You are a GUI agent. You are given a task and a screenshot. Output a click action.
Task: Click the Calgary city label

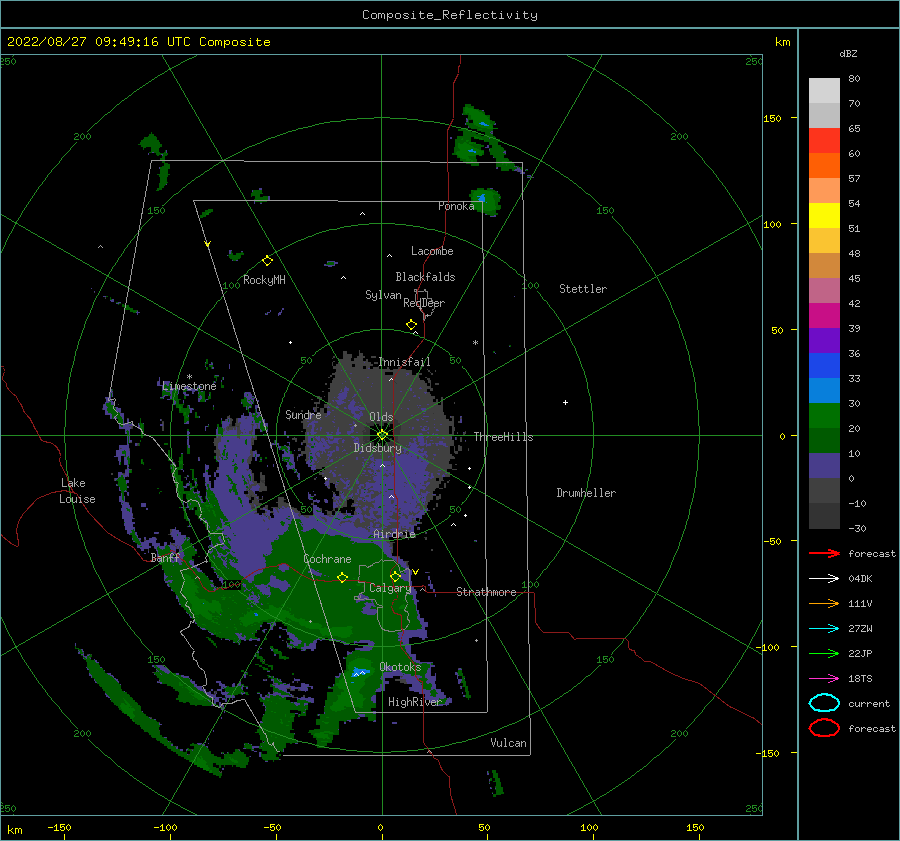click(x=390, y=588)
